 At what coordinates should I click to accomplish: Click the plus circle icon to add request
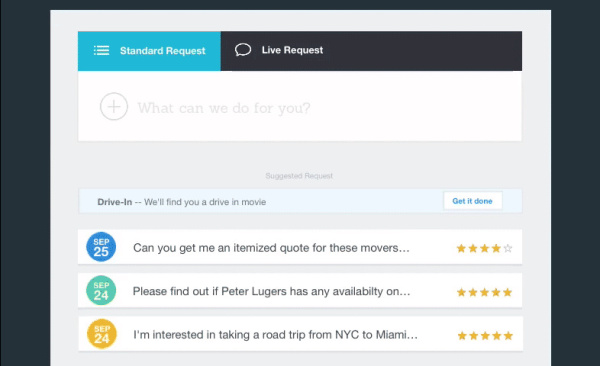pos(114,106)
